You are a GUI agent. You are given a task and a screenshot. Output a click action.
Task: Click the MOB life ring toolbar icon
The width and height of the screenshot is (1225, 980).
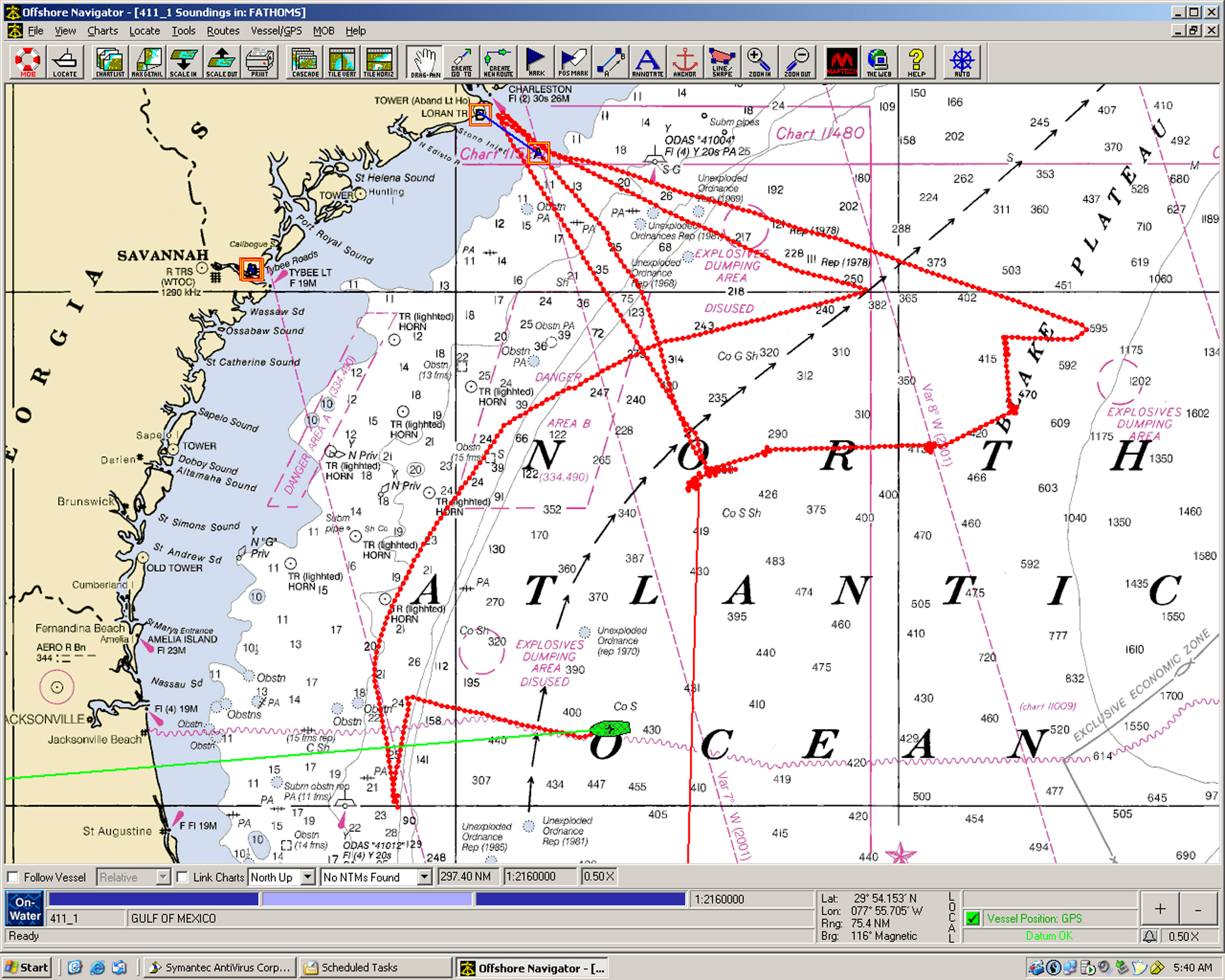click(x=27, y=62)
